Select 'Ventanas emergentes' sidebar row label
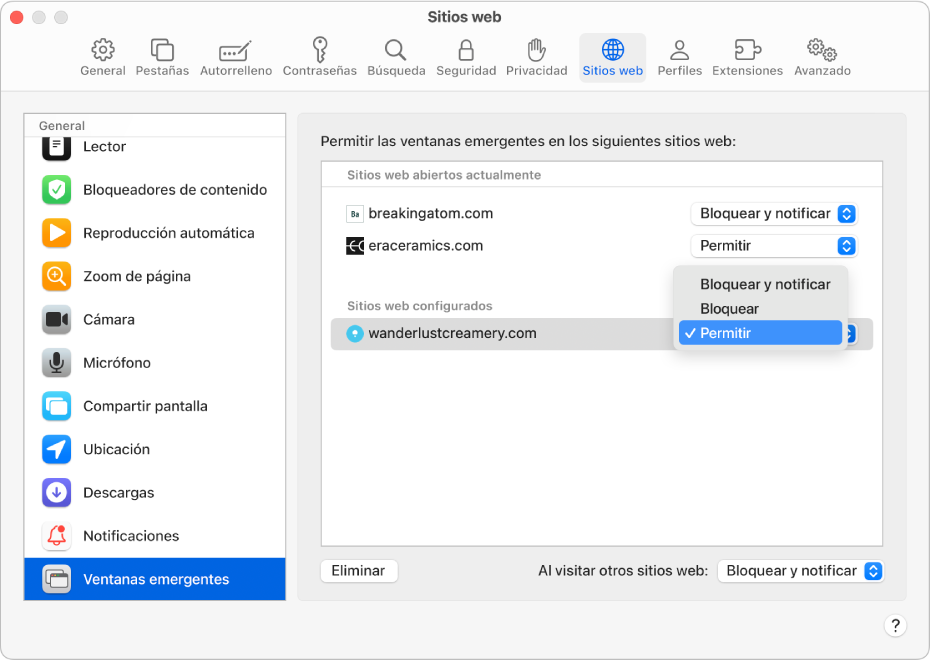Screen dimensions: 931x662 pos(156,579)
